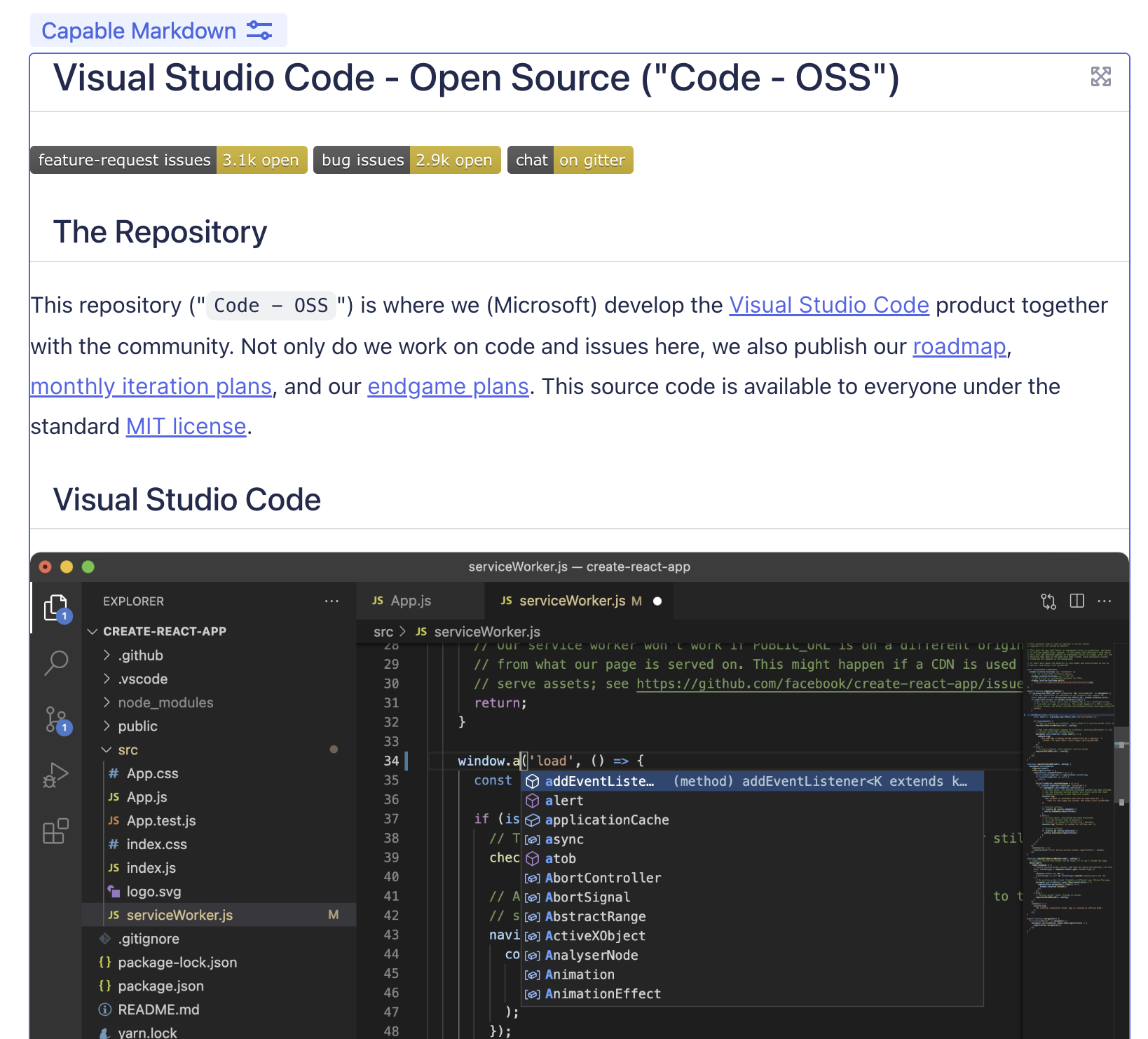Expand the .github folder
The image size is (1148, 1039).
tap(140, 656)
